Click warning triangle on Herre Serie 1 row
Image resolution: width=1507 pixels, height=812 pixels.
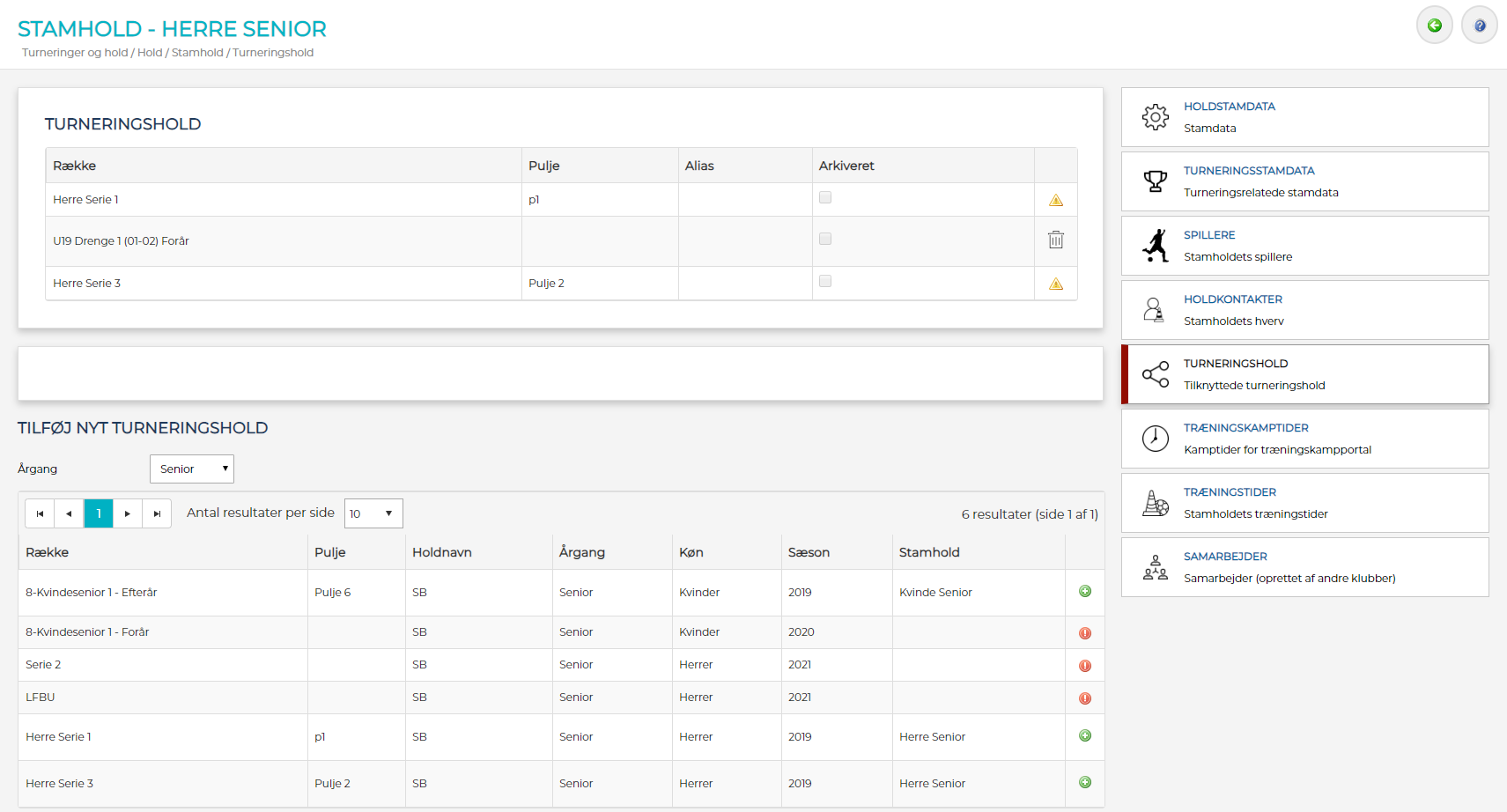tap(1055, 201)
